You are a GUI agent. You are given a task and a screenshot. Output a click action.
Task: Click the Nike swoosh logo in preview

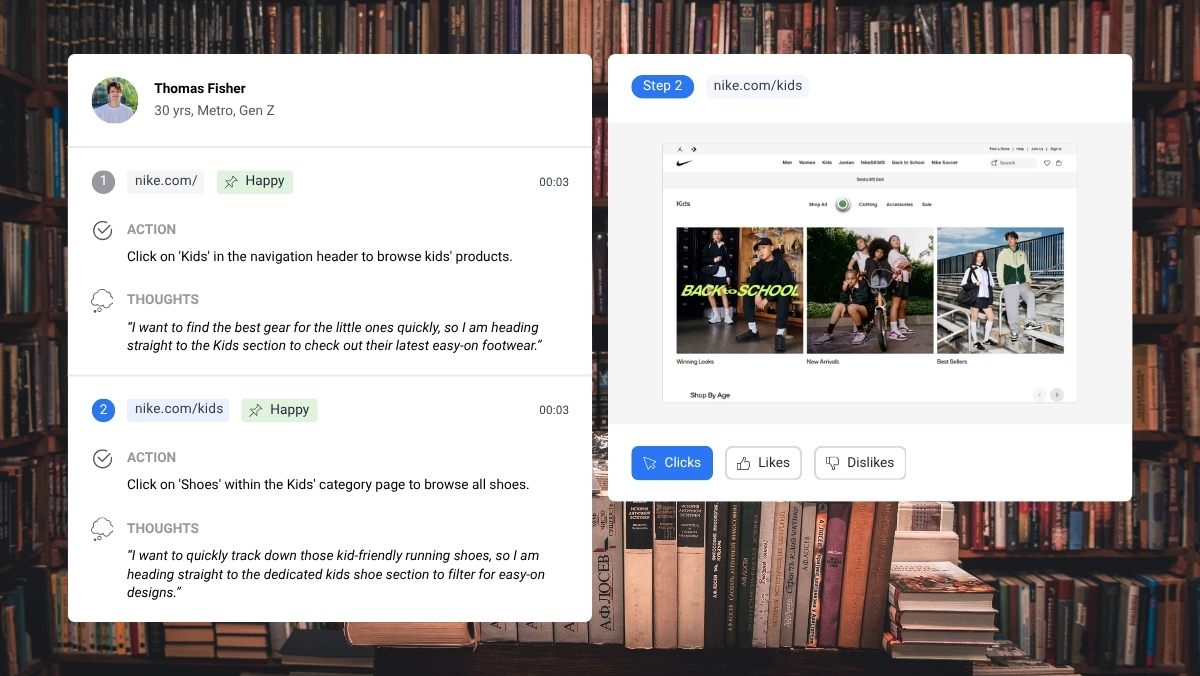point(684,163)
